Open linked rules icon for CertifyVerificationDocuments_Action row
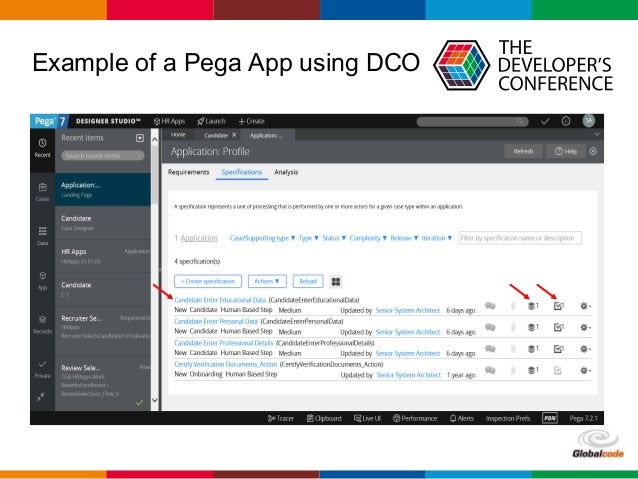Screen dimensions: 638x479 coord(558,370)
